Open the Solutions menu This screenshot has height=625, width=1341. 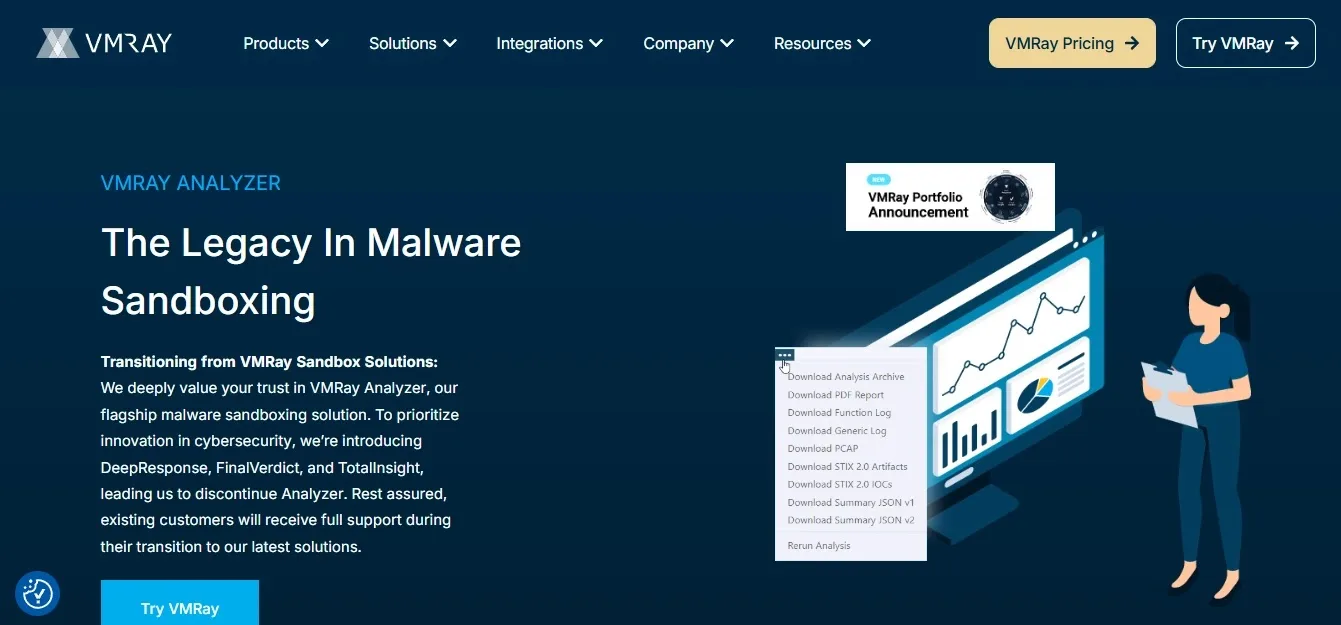(413, 43)
